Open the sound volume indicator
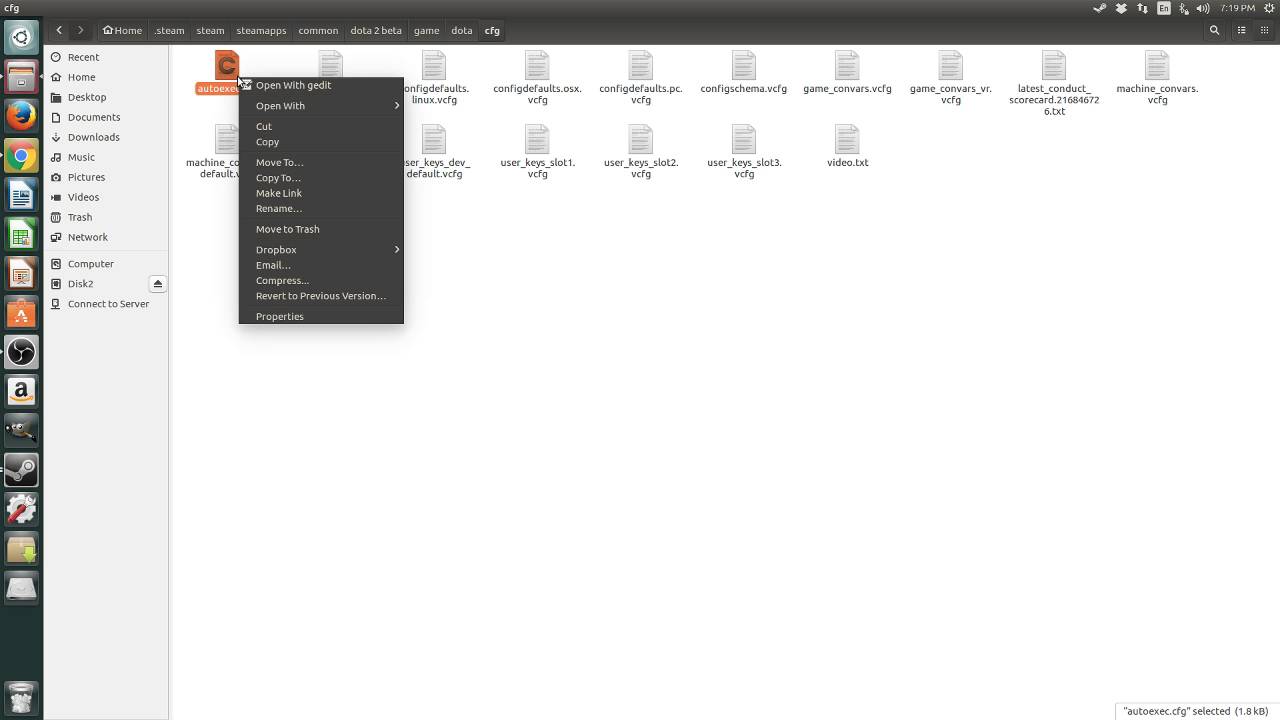The image size is (1280, 720). point(1203,8)
